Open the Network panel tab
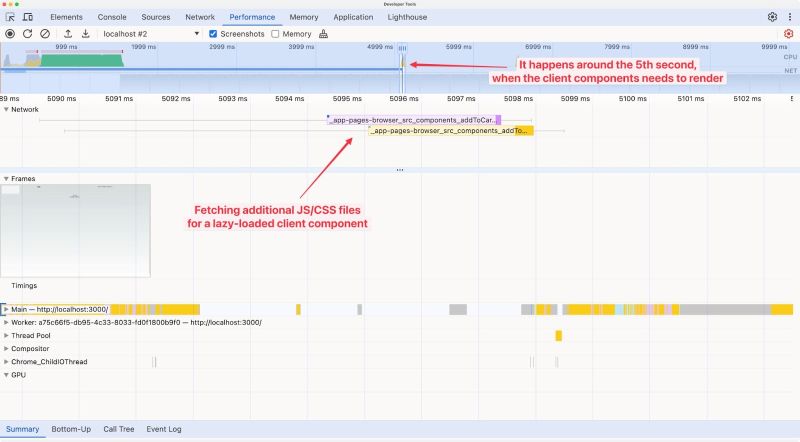Image resolution: width=800 pixels, height=442 pixels. tap(200, 17)
